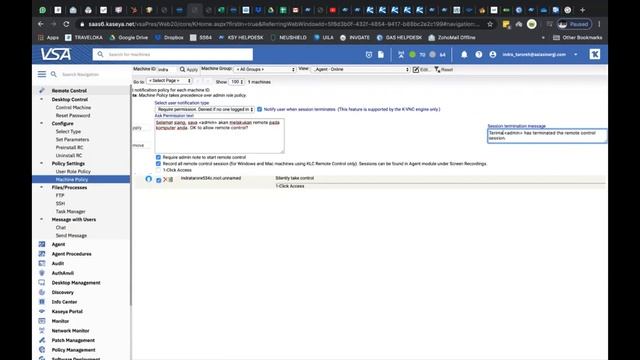Click the Edit view button
Screen dimensions: 640x360
pyautogui.click(x=421, y=69)
